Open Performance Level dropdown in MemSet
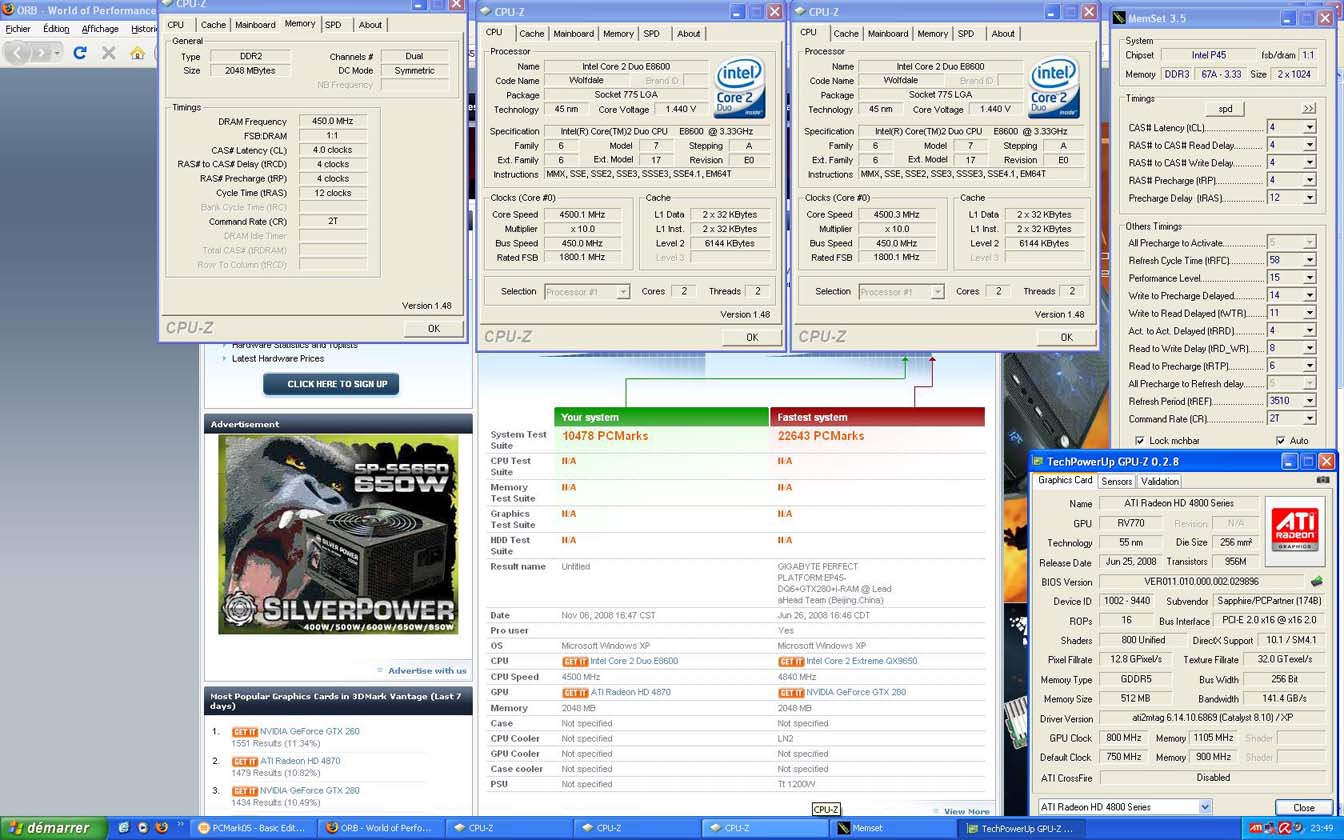1344x840 pixels. coord(1308,278)
